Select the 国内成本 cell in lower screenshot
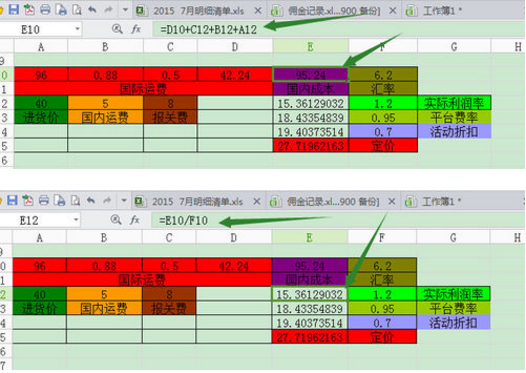Screen dimensions: 526x373 tap(309, 280)
